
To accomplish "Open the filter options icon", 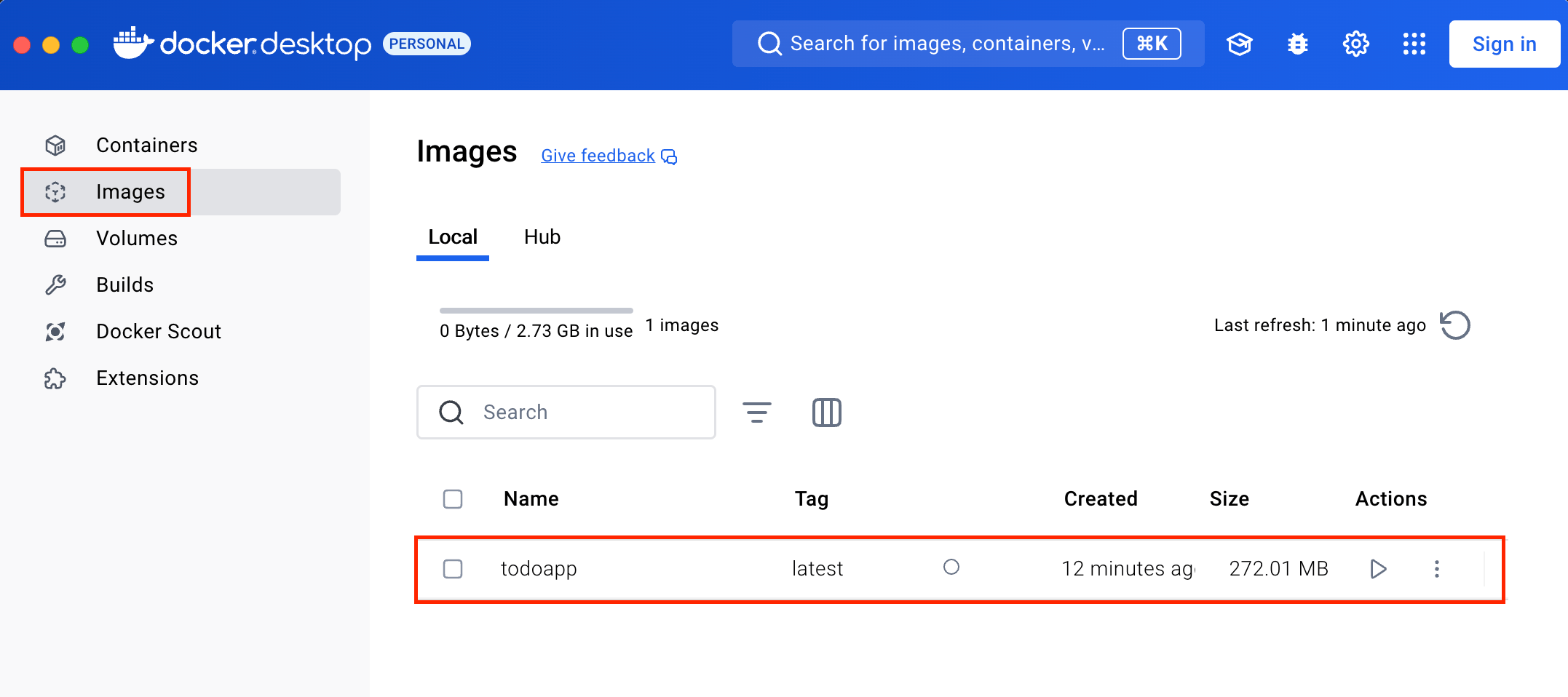I will click(757, 413).
